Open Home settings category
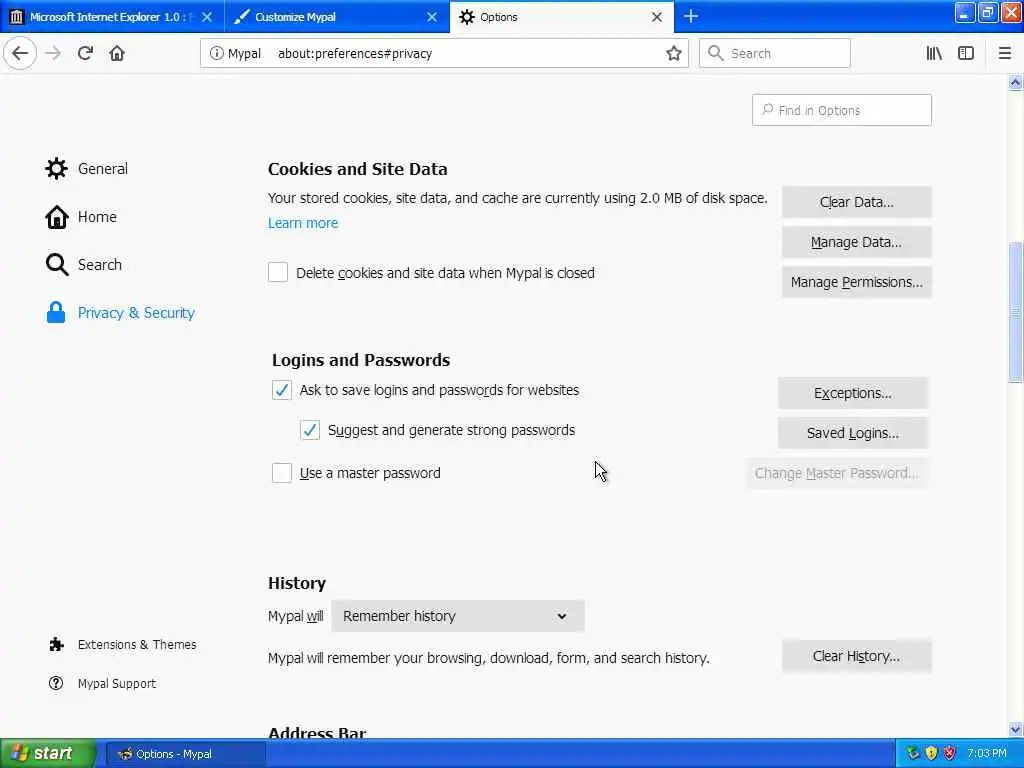Screen dimensions: 1024x768 tap(81, 217)
